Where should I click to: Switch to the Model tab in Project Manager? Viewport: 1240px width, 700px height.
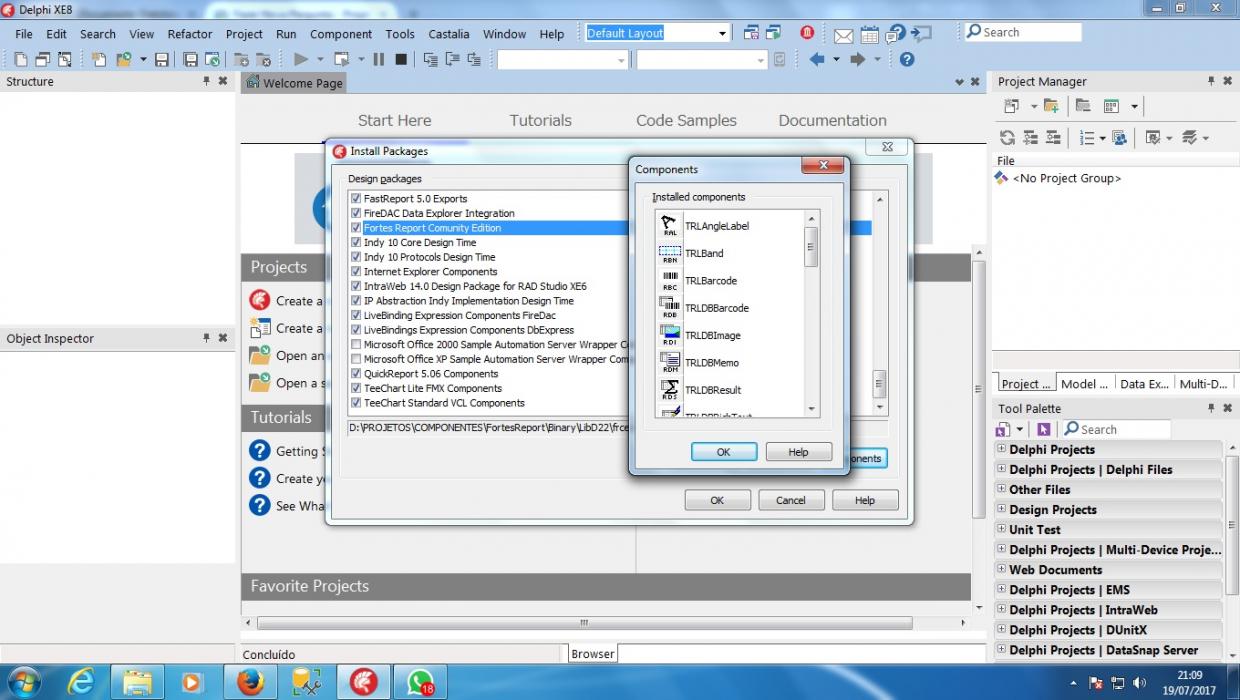point(1084,383)
